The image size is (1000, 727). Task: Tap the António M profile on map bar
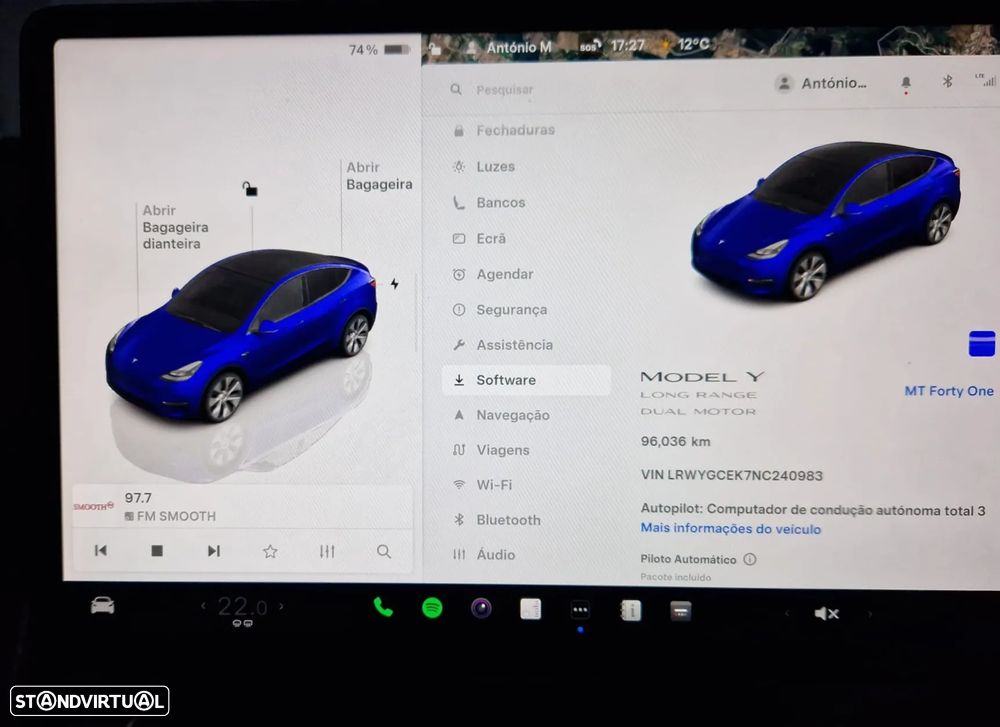509,48
